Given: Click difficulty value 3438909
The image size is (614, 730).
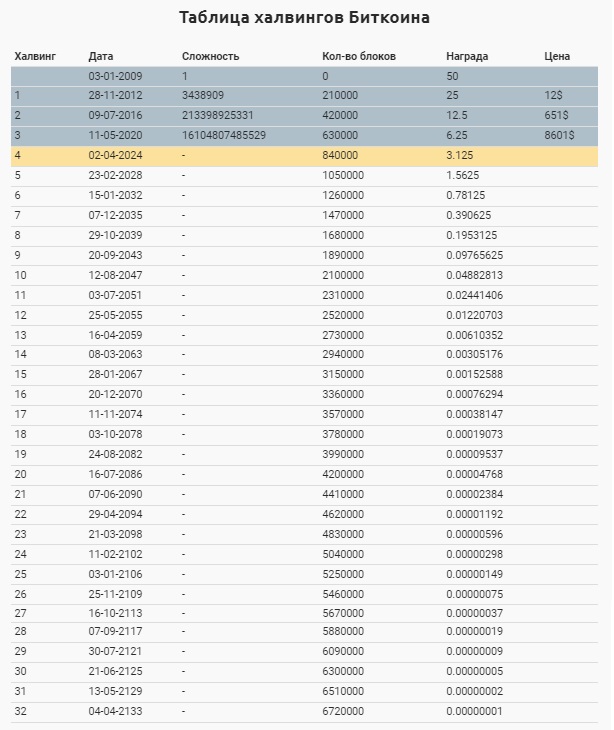Looking at the screenshot, I should [x=203, y=96].
